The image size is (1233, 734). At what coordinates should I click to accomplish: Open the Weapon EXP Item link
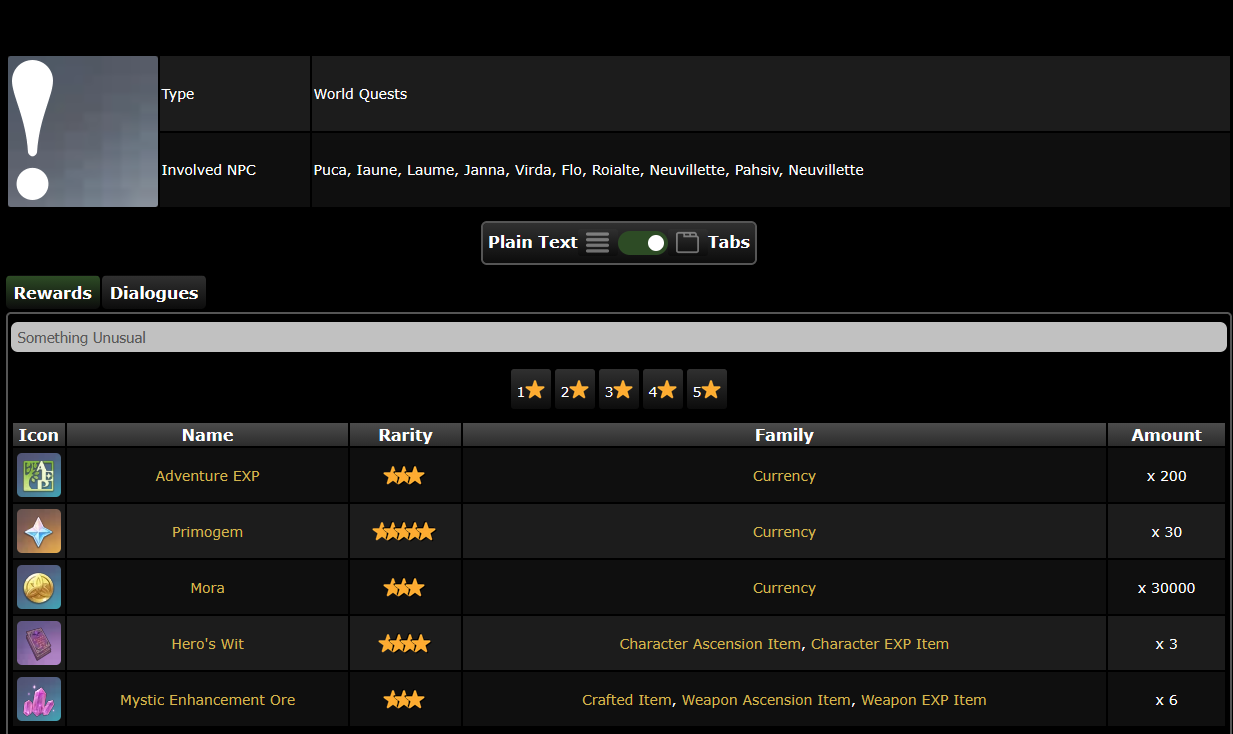pos(924,700)
